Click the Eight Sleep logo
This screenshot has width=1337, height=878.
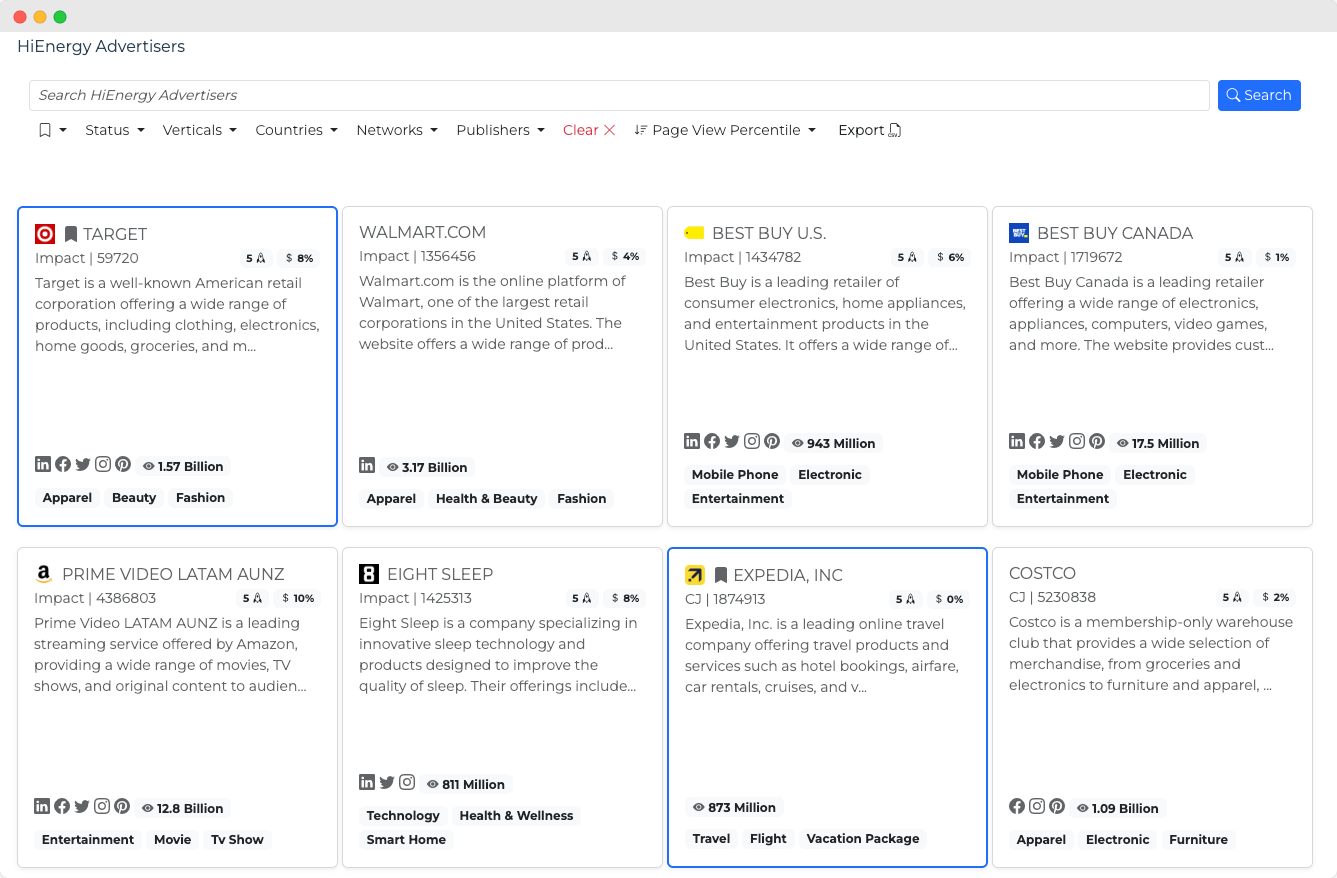(369, 574)
